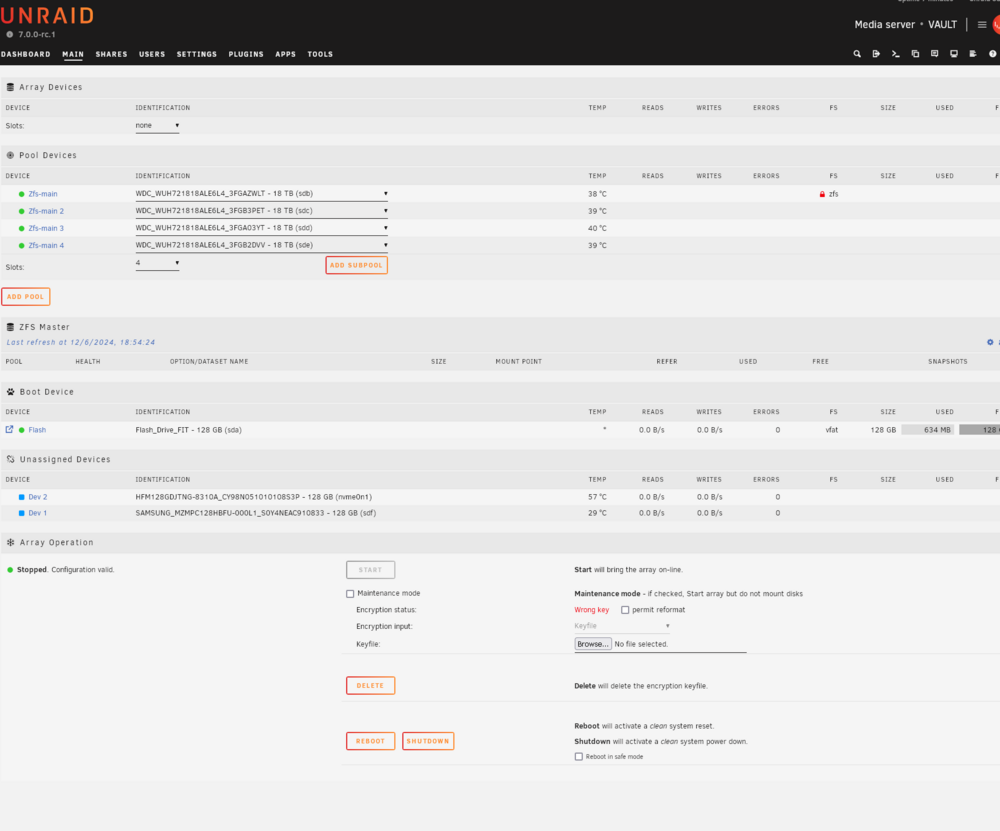The width and height of the screenshot is (1000, 831).
Task: Click the Flash used 634 MB usage bar
Action: coord(928,430)
